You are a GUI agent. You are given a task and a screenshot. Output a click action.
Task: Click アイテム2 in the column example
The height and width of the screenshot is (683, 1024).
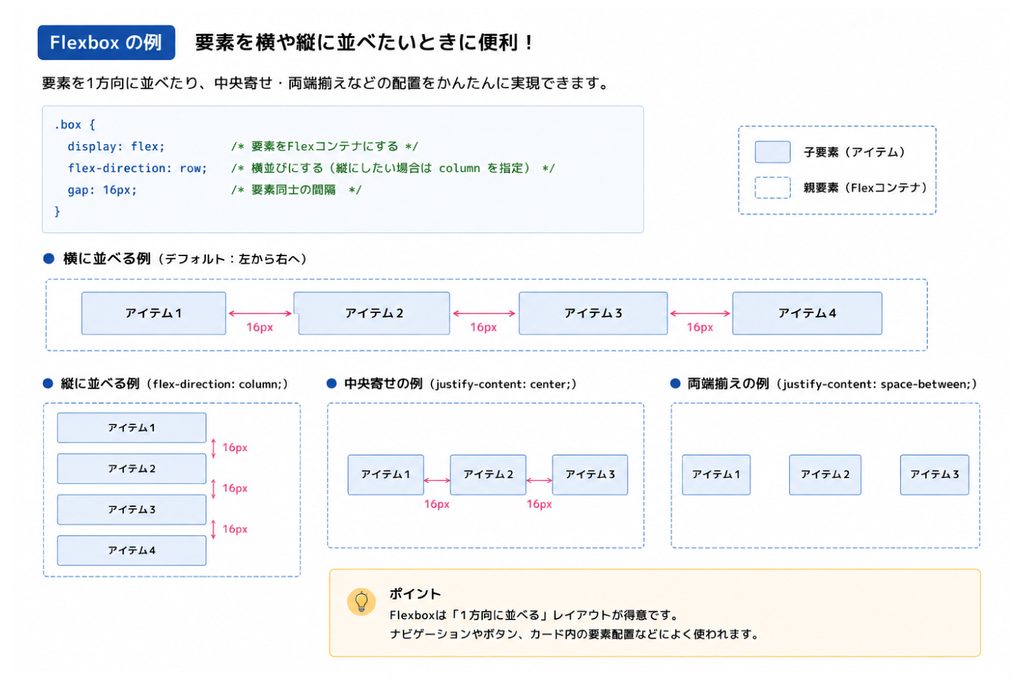131,468
